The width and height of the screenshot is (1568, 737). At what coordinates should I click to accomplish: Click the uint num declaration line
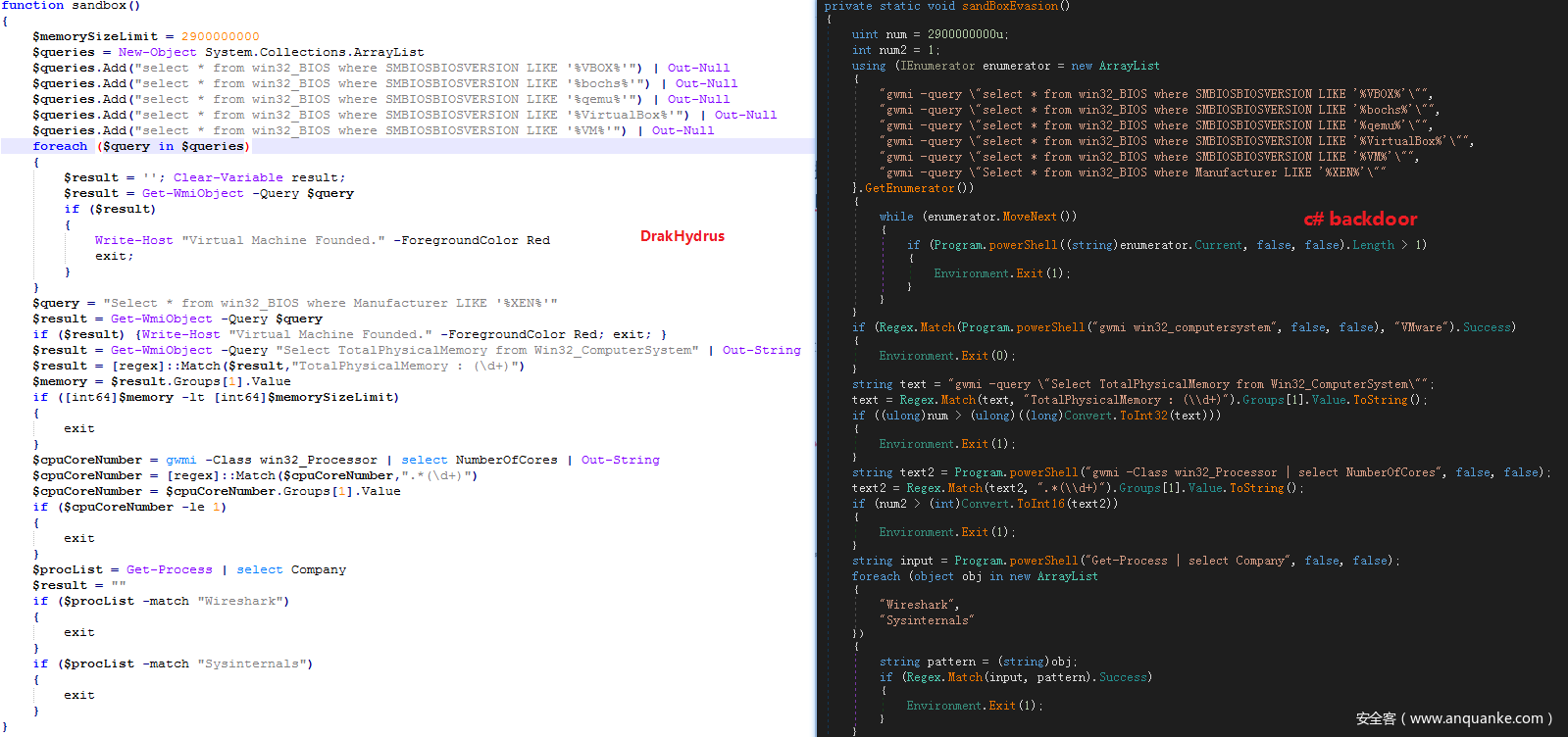[929, 34]
